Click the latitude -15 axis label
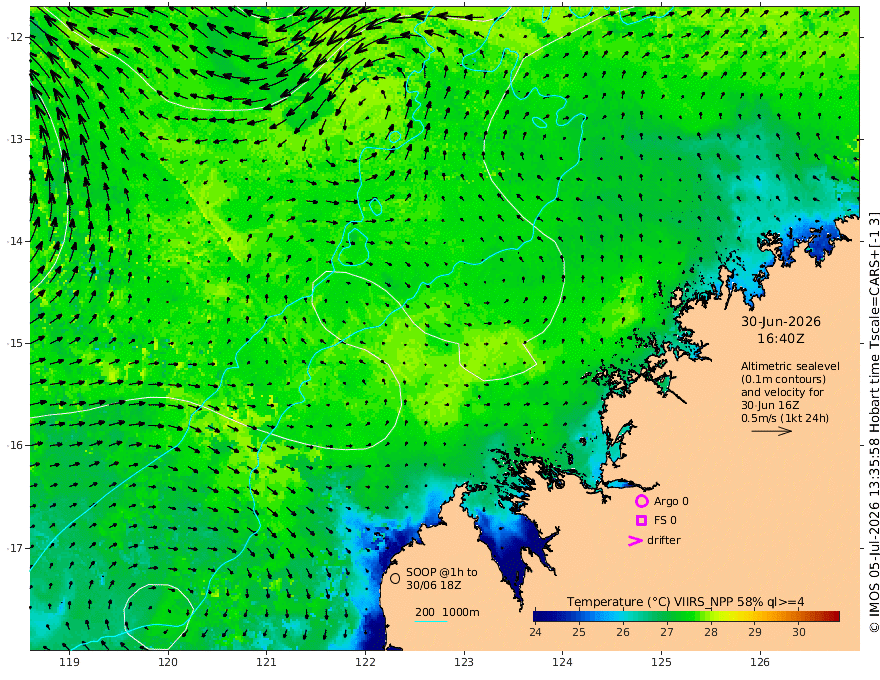 15,343
